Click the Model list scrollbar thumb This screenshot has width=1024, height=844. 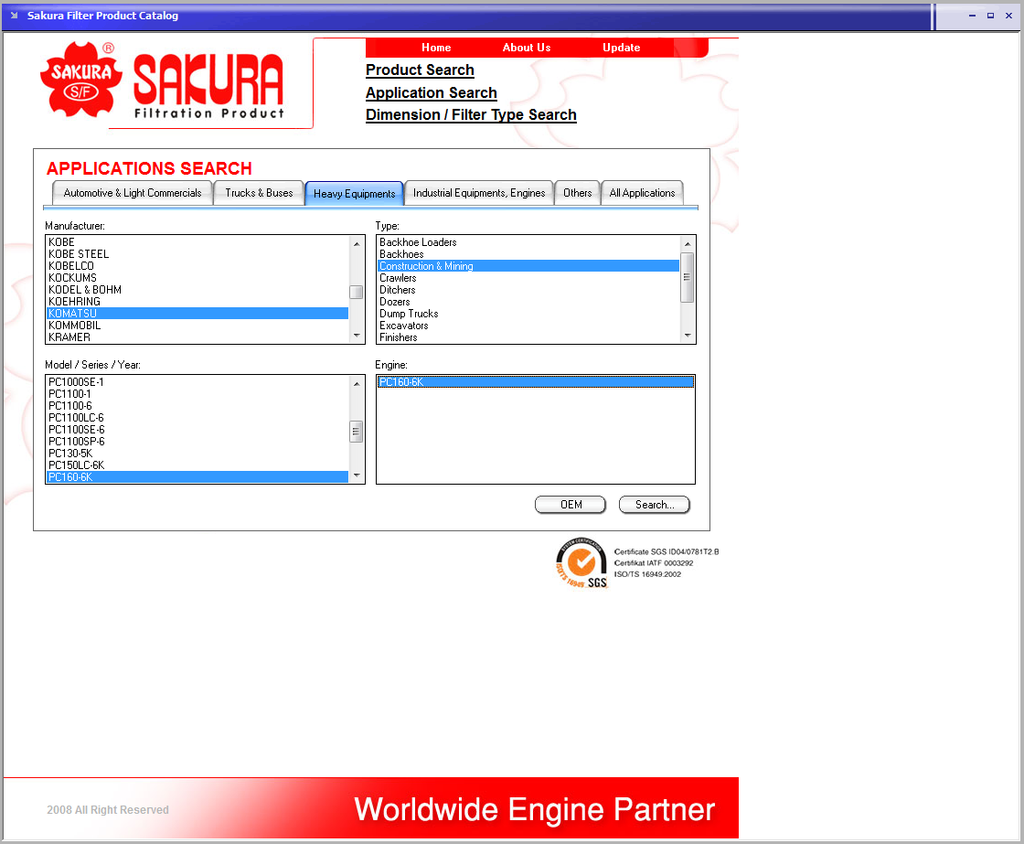(357, 432)
